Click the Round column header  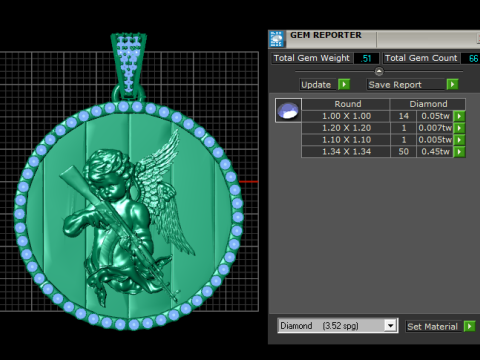346,104
